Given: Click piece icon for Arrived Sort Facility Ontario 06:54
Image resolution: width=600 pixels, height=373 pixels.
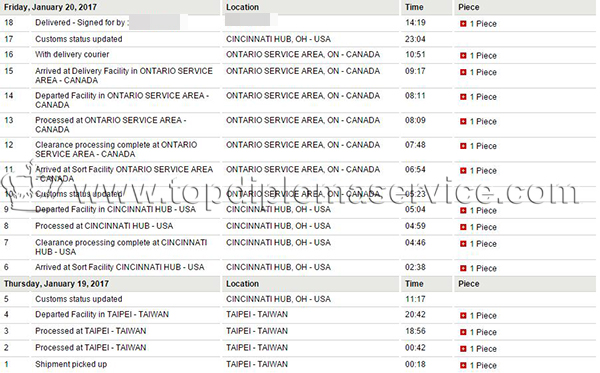Looking at the screenshot, I should pos(463,171).
